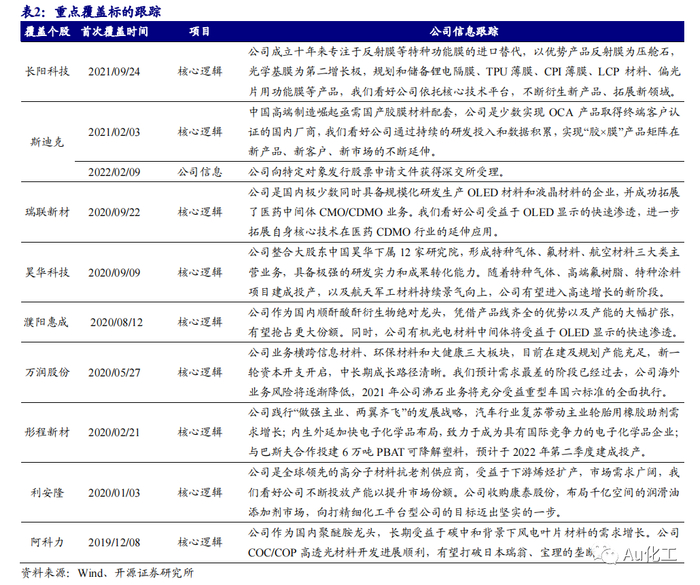Click the line starting 公司作为国内聚醚胺龙头
Viewport: 700px width, 585px height.
coord(464,532)
